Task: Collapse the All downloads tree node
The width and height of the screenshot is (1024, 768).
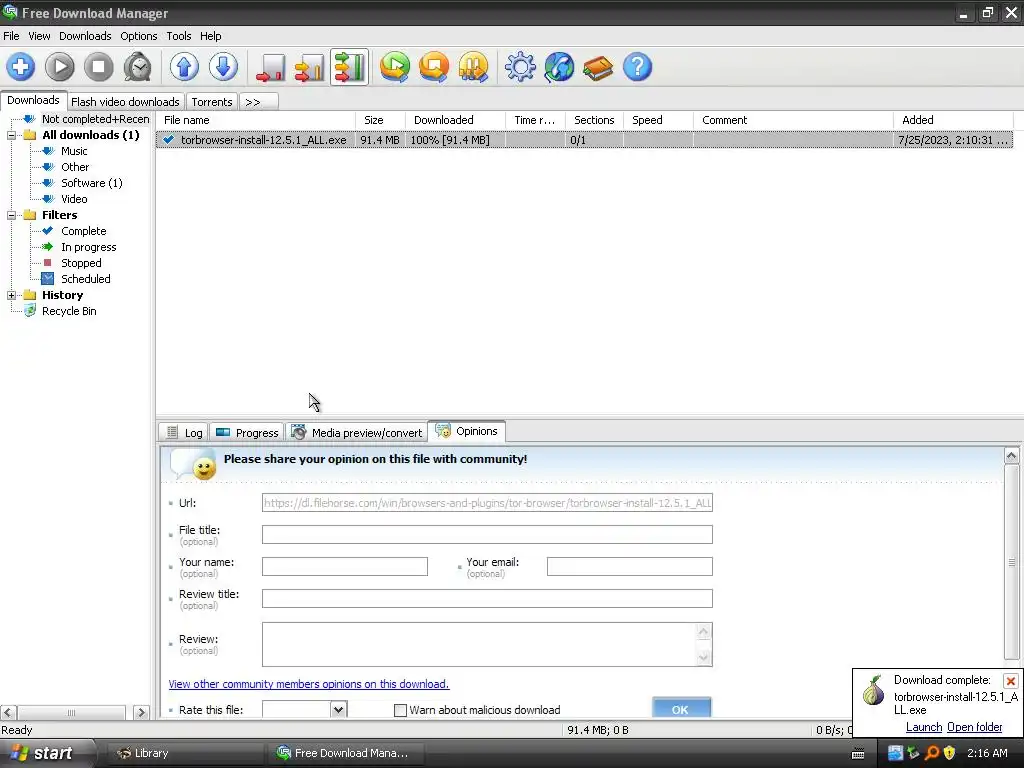Action: (x=11, y=135)
